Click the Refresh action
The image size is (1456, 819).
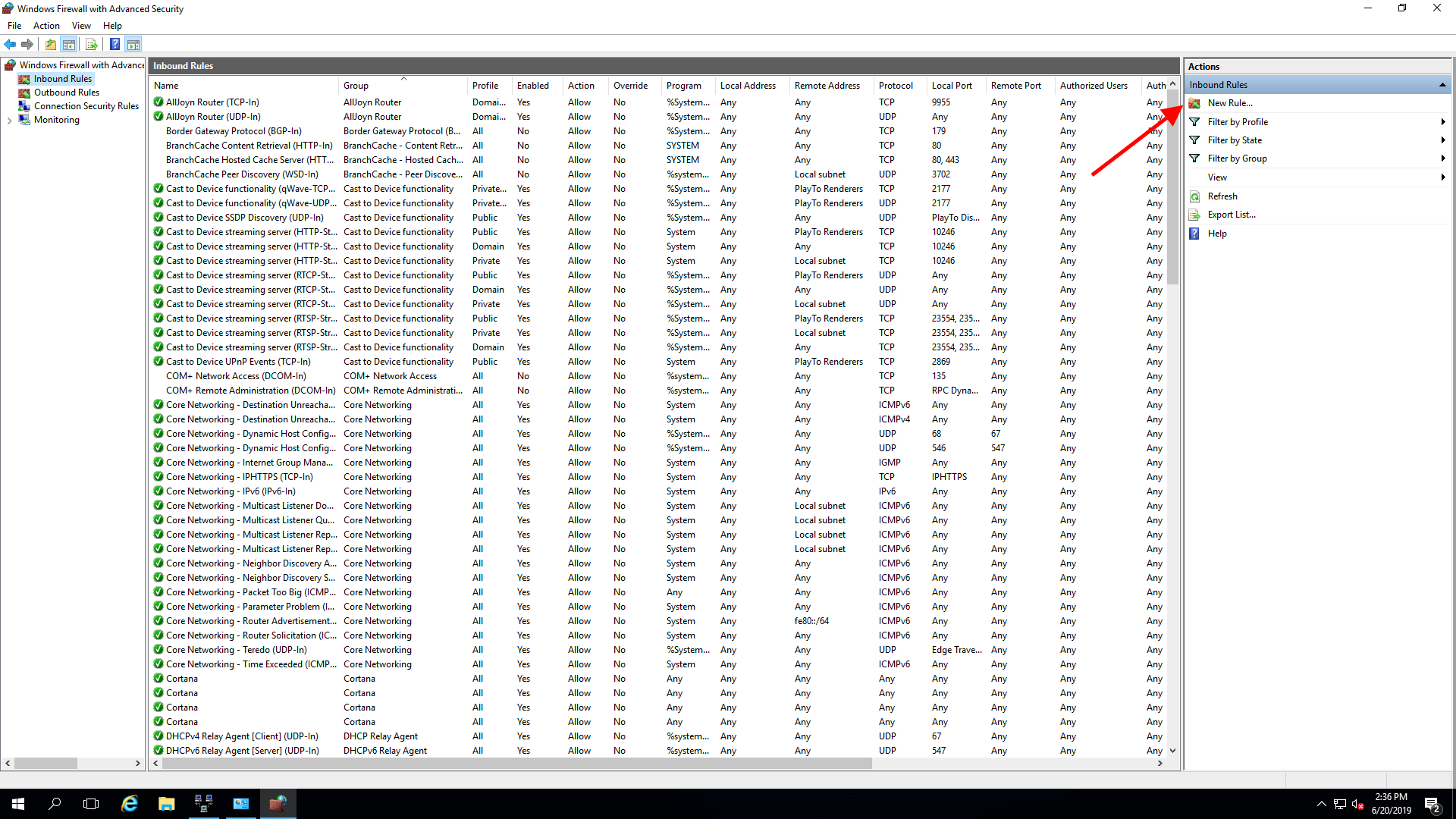(x=1222, y=196)
